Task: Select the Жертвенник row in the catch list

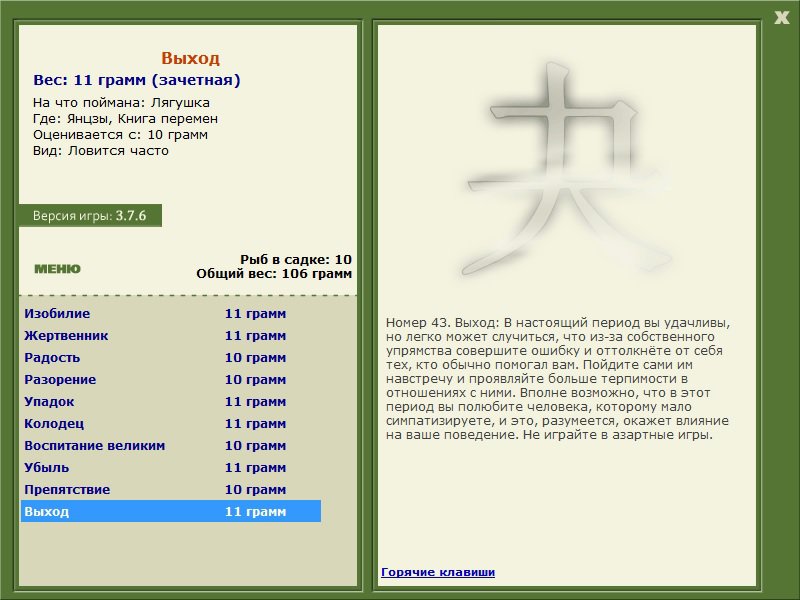Action: pyautogui.click(x=171, y=335)
